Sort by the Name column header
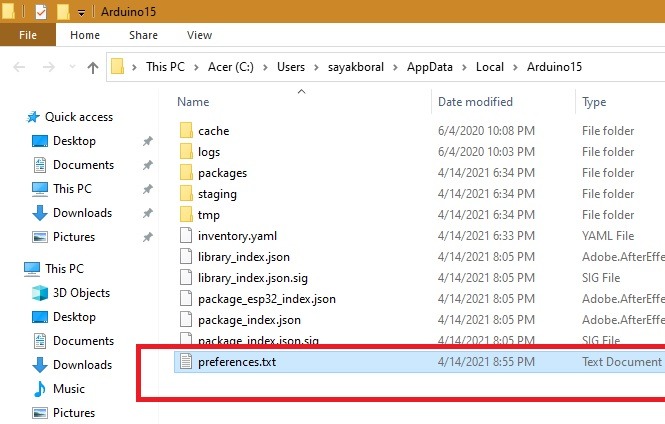665x424 pixels. [x=193, y=102]
